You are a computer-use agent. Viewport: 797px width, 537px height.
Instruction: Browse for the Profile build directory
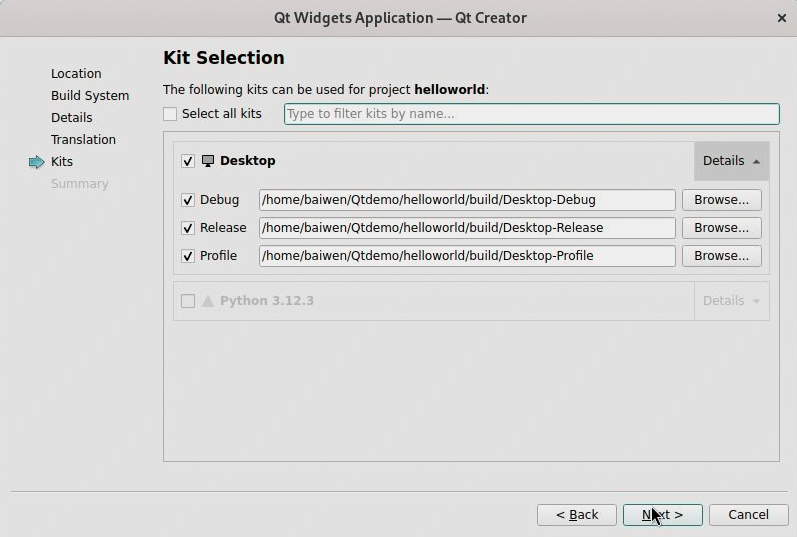pos(721,256)
